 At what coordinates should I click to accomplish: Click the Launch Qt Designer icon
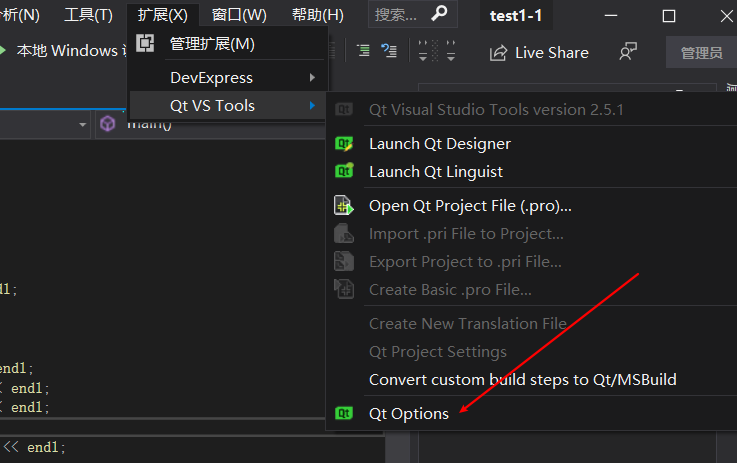coord(344,144)
